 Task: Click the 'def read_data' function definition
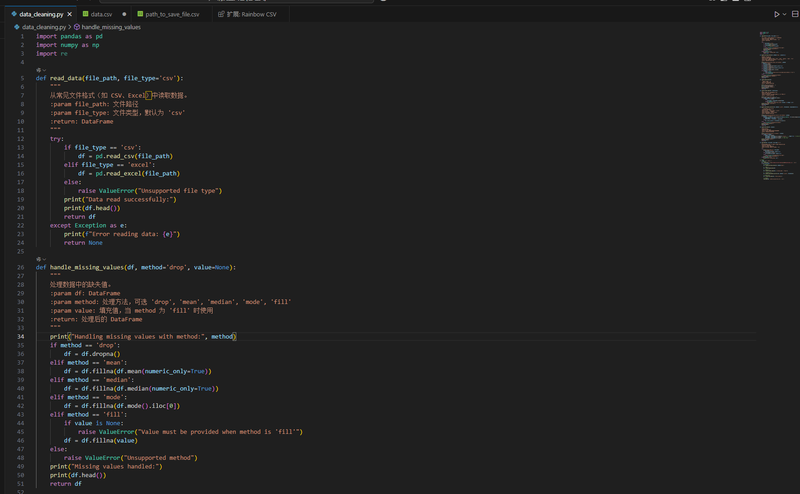coord(109,78)
